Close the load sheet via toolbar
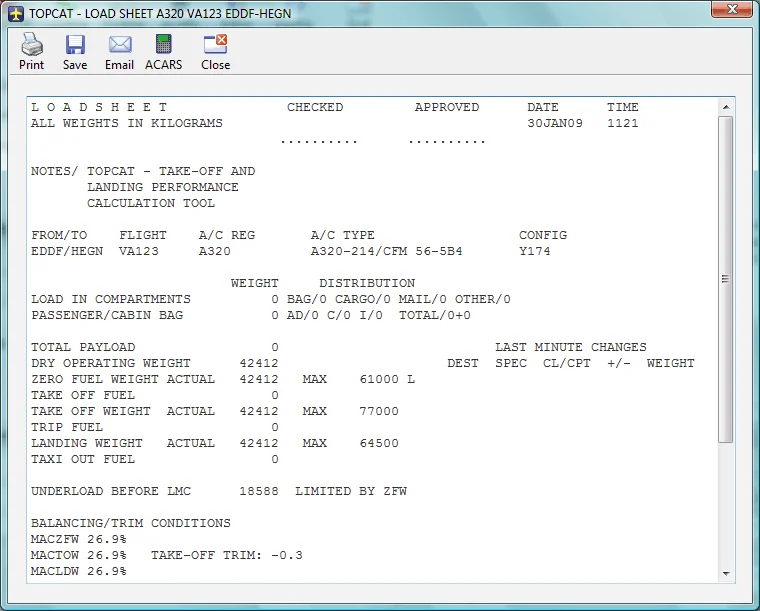760x611 pixels. click(x=216, y=51)
